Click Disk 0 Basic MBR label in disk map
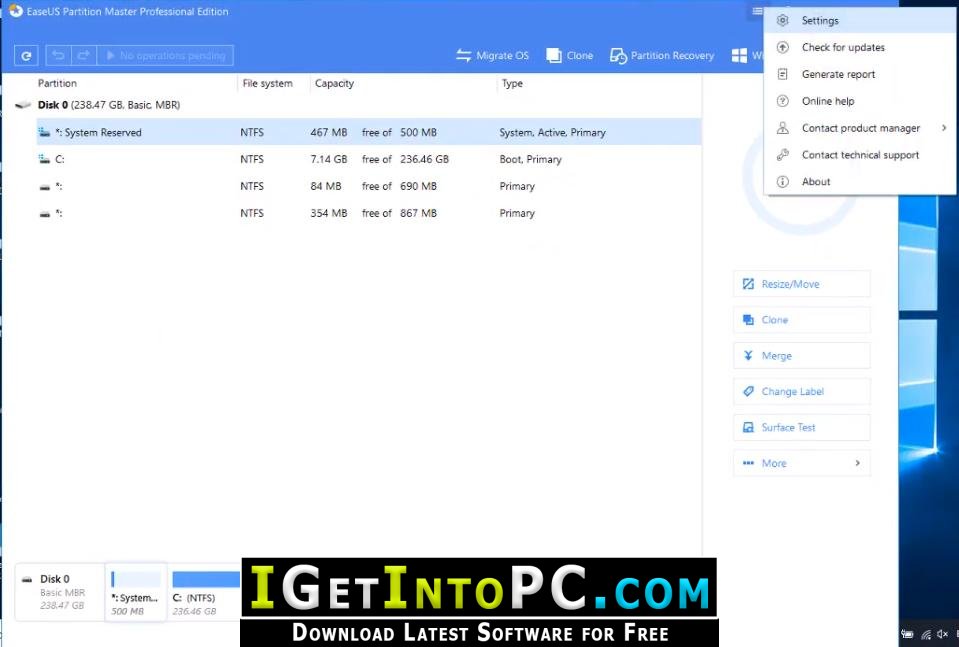Image resolution: width=959 pixels, height=647 pixels. [x=61, y=592]
